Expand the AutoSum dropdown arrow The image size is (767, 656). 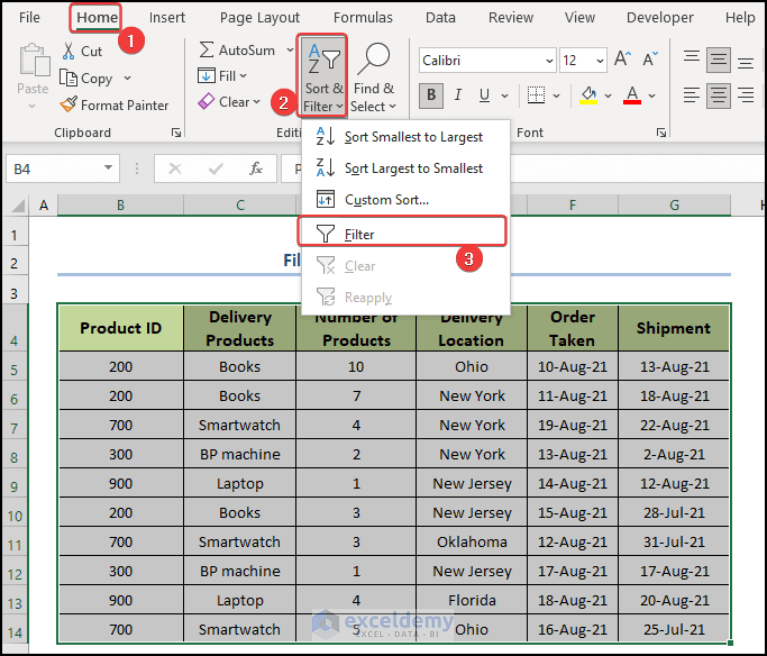pos(290,50)
